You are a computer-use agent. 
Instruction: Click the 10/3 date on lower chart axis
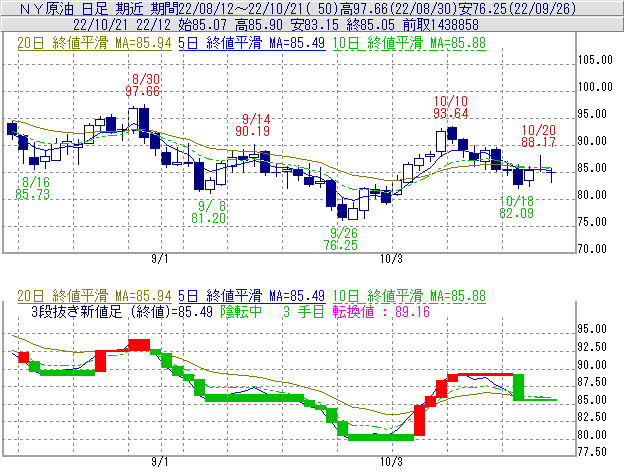click(392, 462)
